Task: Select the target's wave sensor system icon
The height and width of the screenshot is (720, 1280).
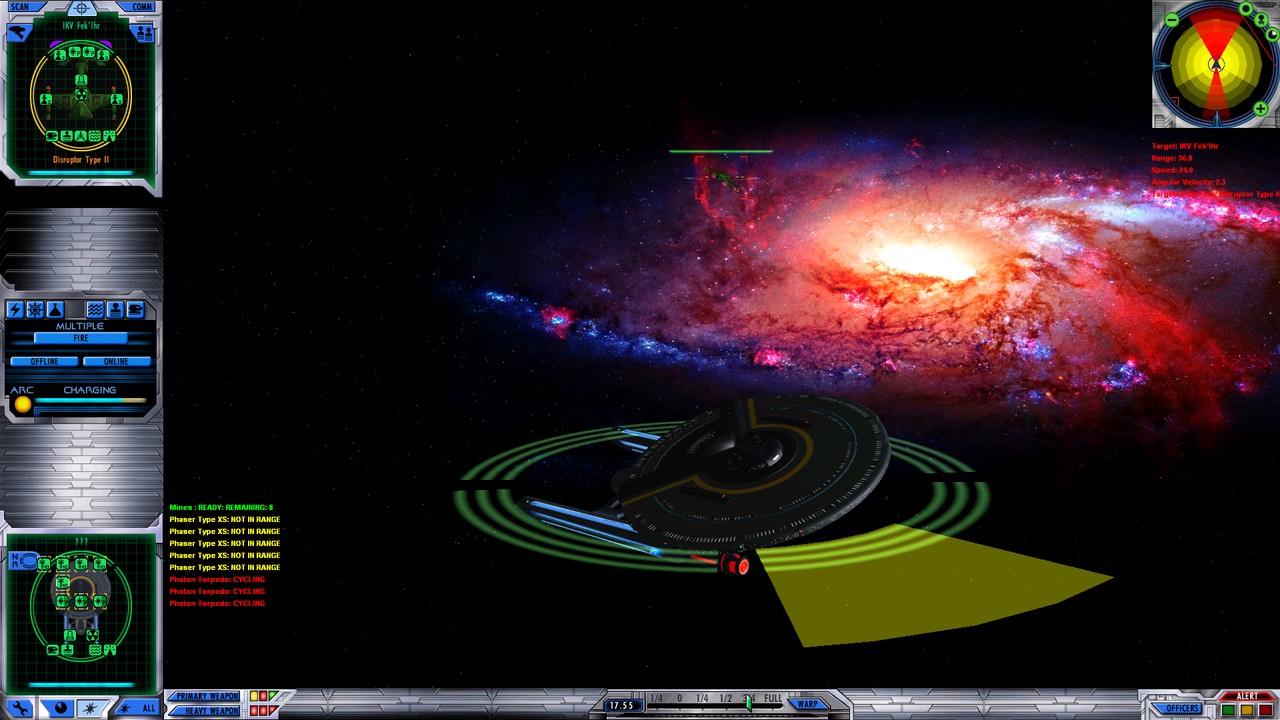Action: point(95,136)
